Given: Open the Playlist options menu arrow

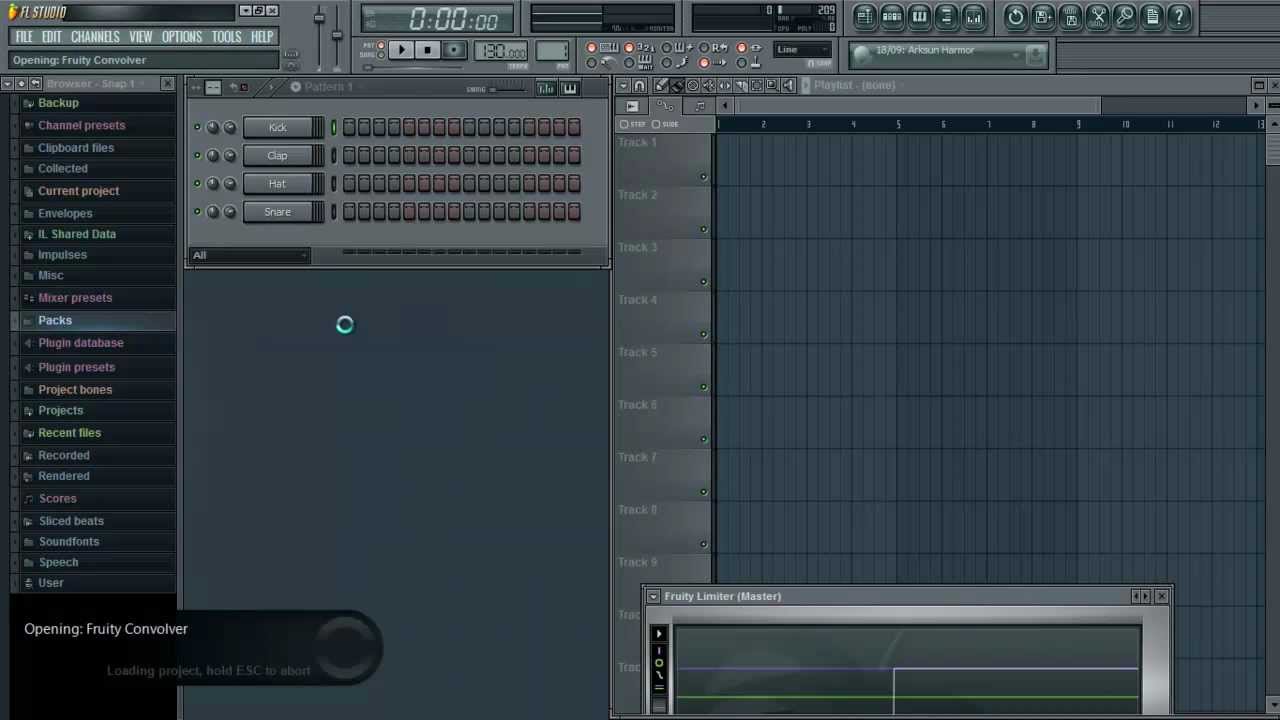Looking at the screenshot, I should [623, 85].
